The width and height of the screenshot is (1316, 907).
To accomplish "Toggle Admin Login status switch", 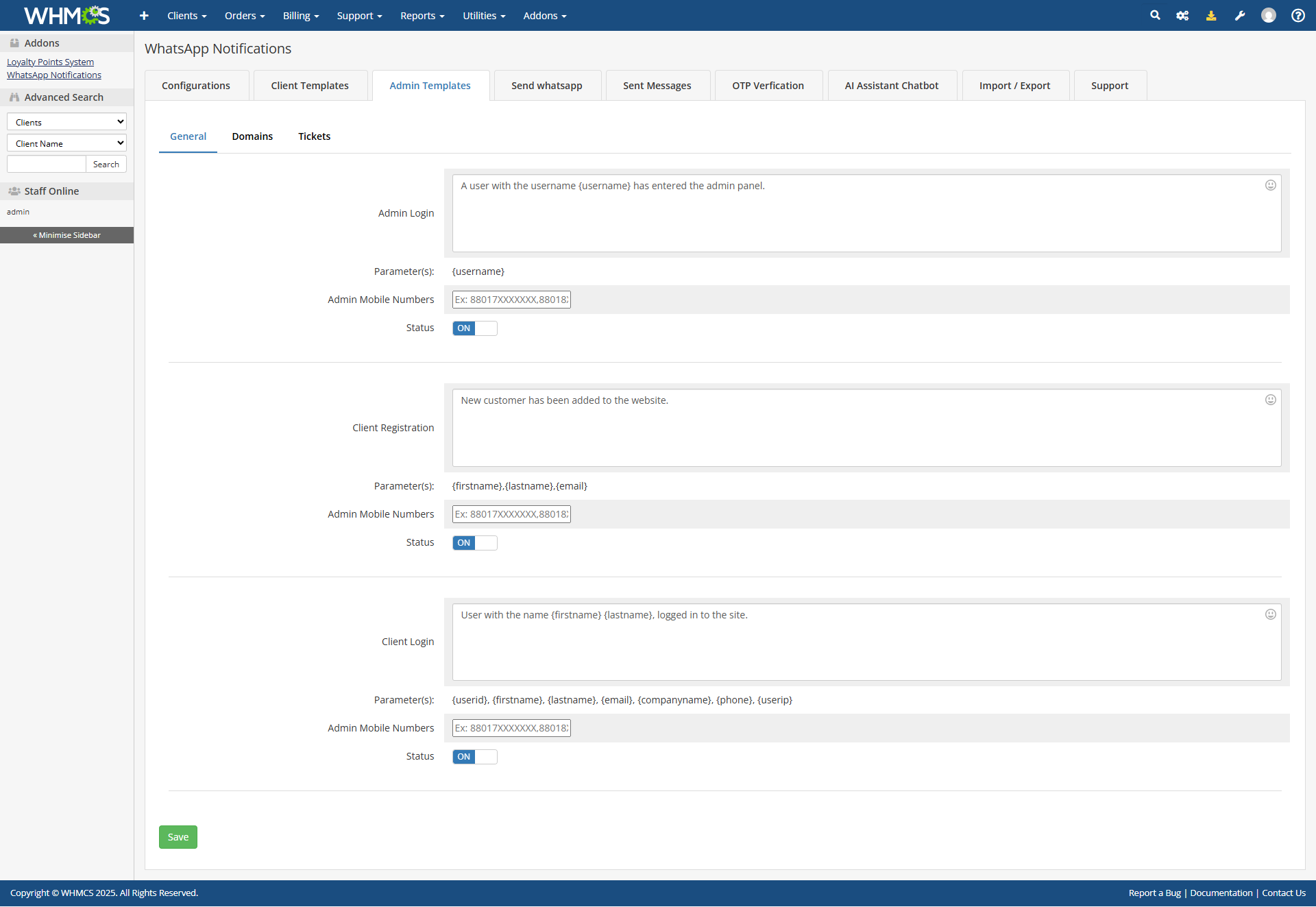I will click(474, 328).
